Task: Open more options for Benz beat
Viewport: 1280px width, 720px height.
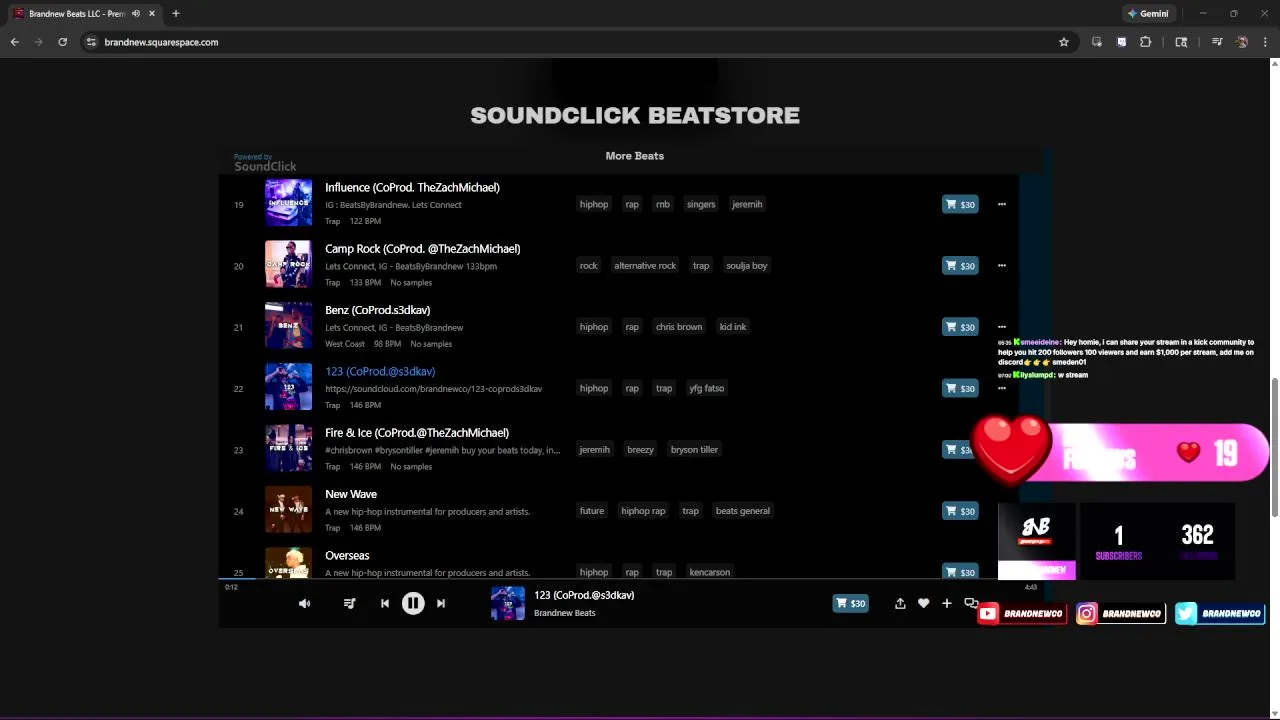Action: pos(1001,327)
